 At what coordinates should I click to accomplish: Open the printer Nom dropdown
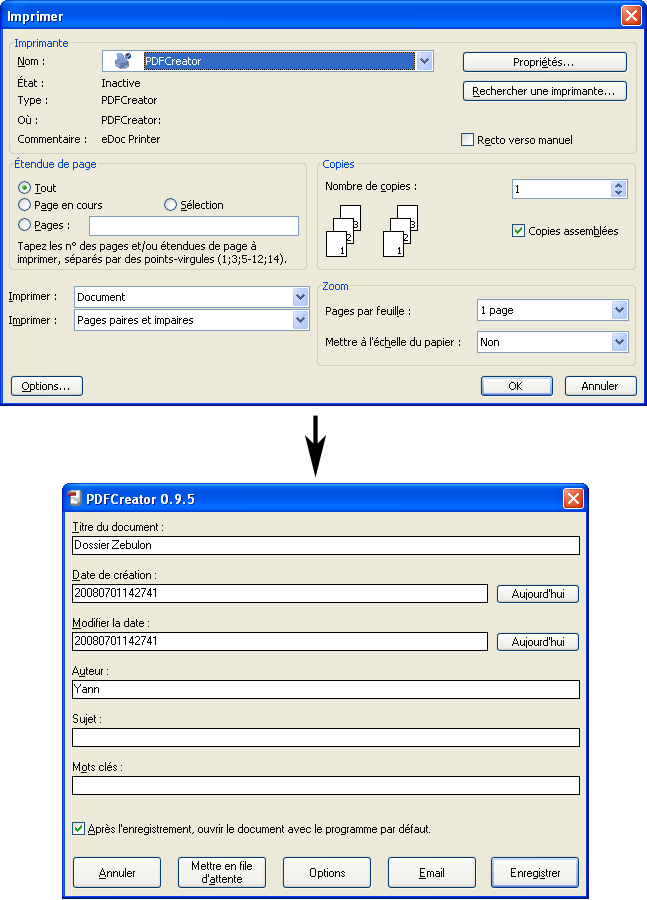424,61
